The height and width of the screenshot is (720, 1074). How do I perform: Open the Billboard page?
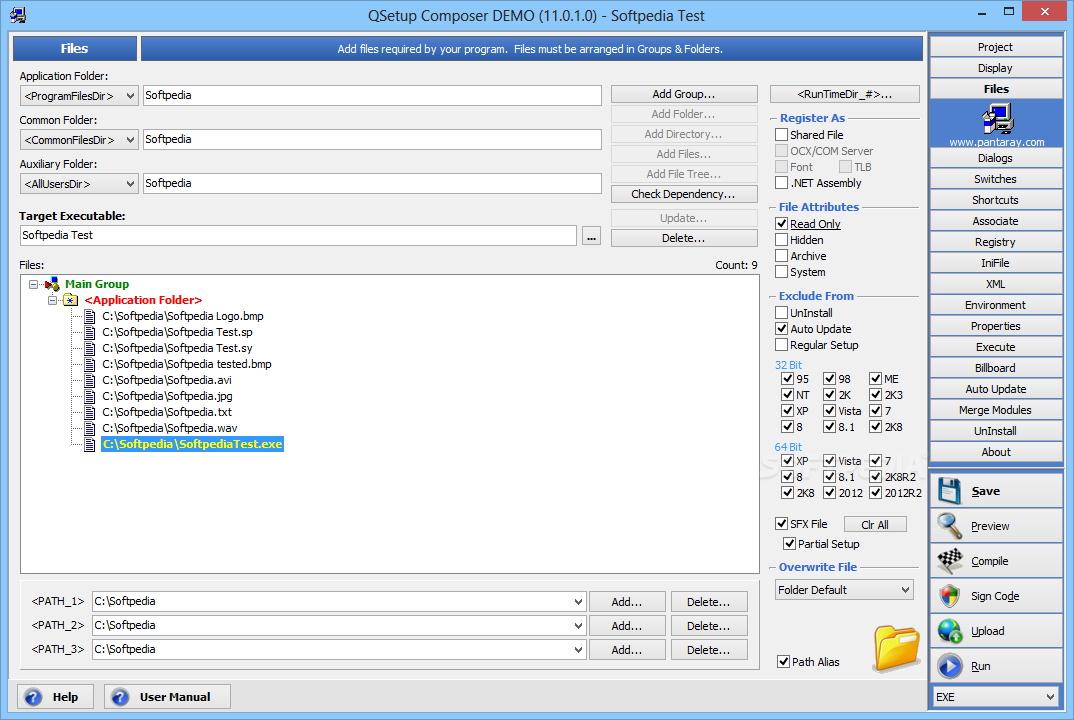coord(996,368)
